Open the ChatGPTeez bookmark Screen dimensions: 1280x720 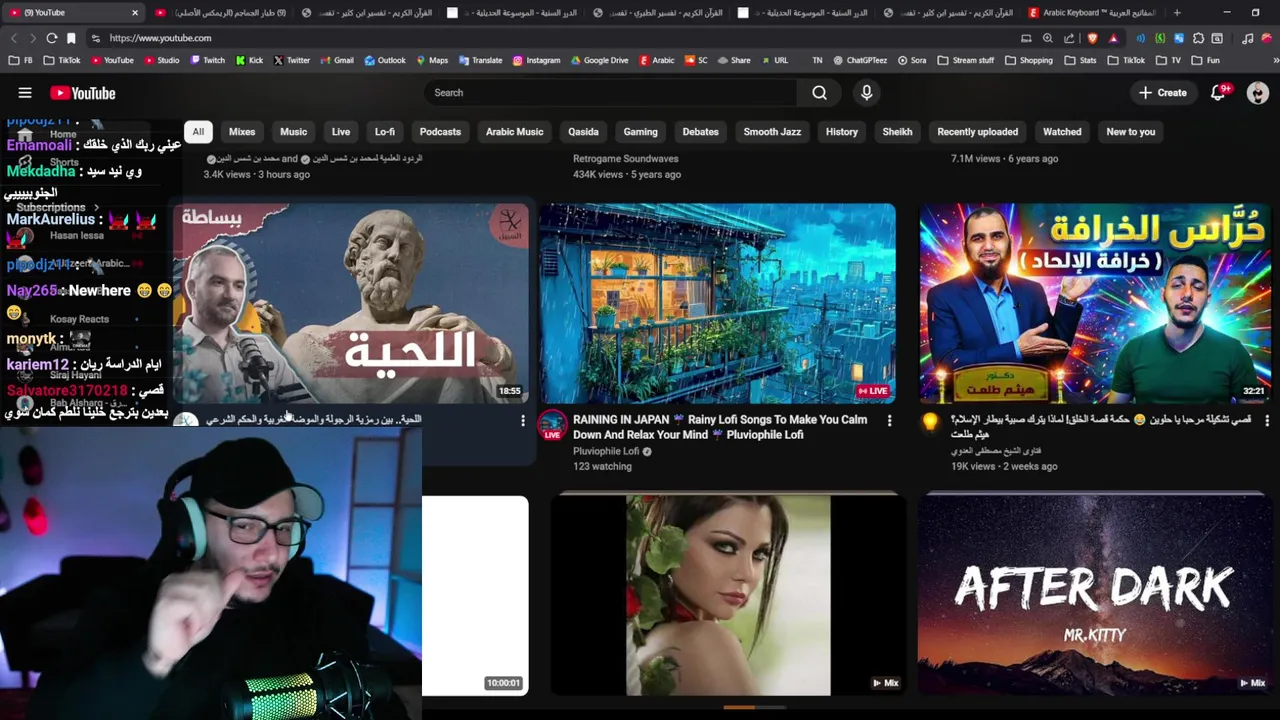859,60
